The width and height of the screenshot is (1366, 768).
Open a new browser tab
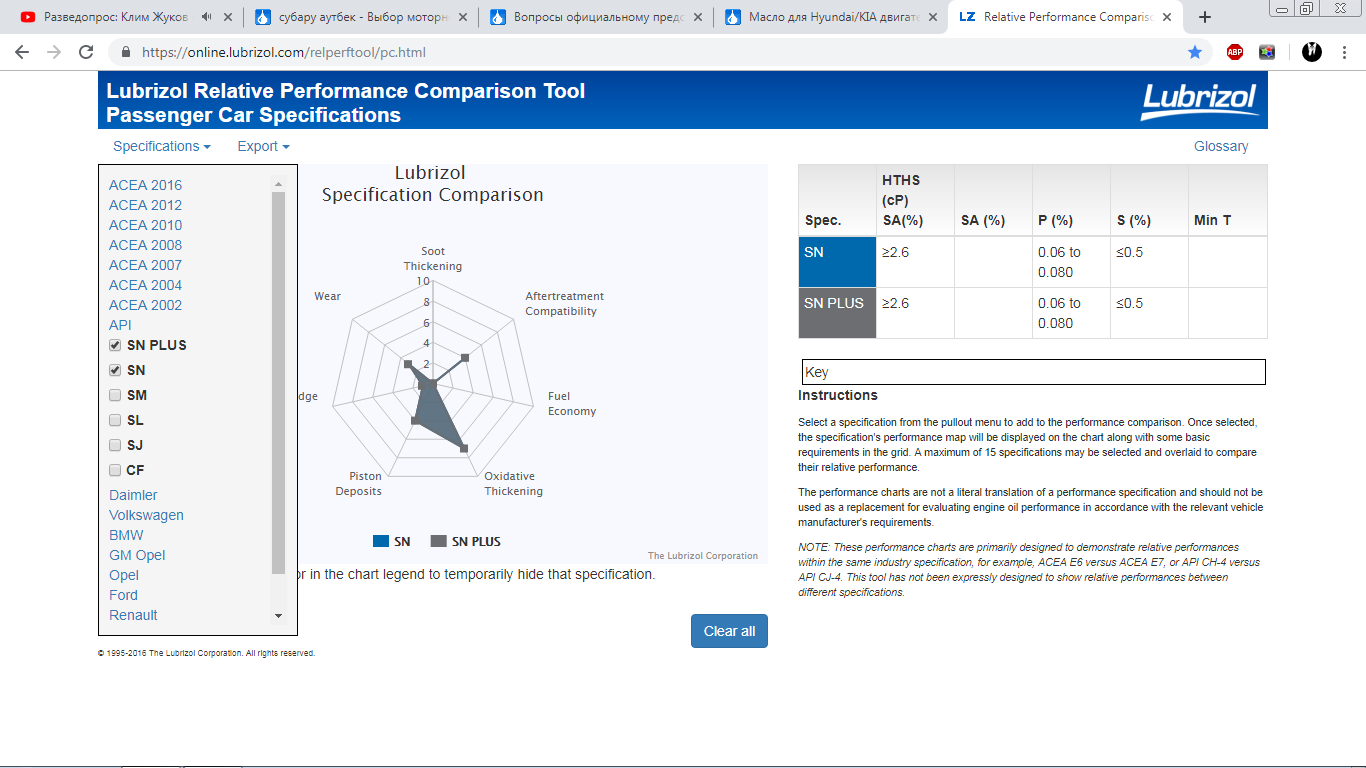tap(1205, 17)
